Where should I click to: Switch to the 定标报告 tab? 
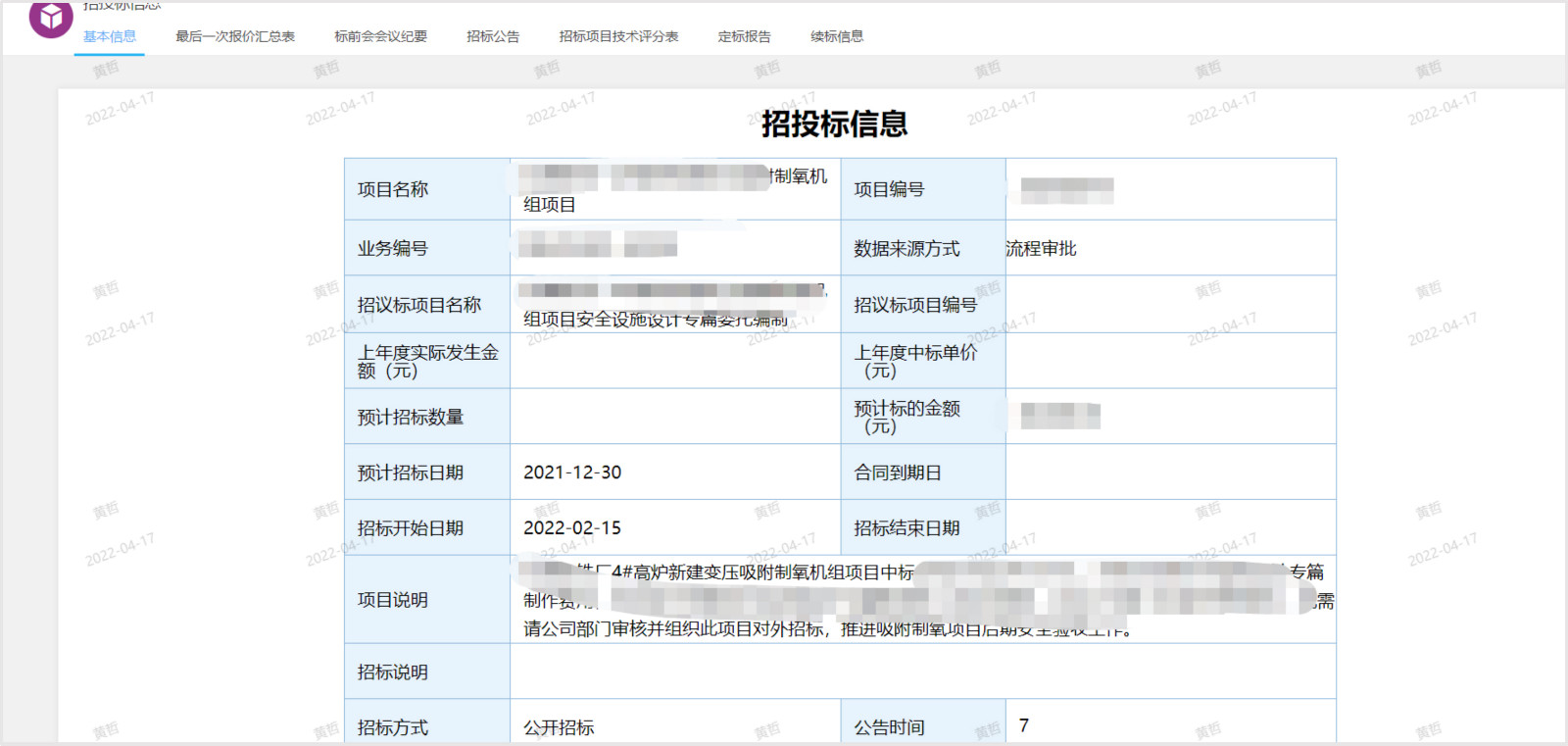(744, 36)
